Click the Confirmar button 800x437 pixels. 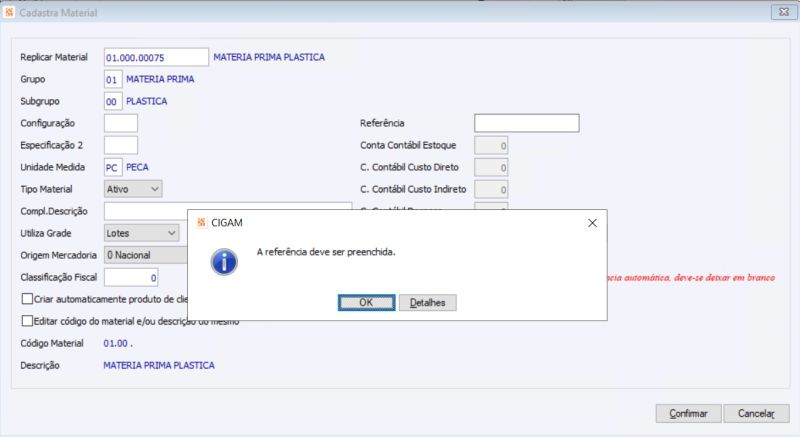click(x=688, y=414)
